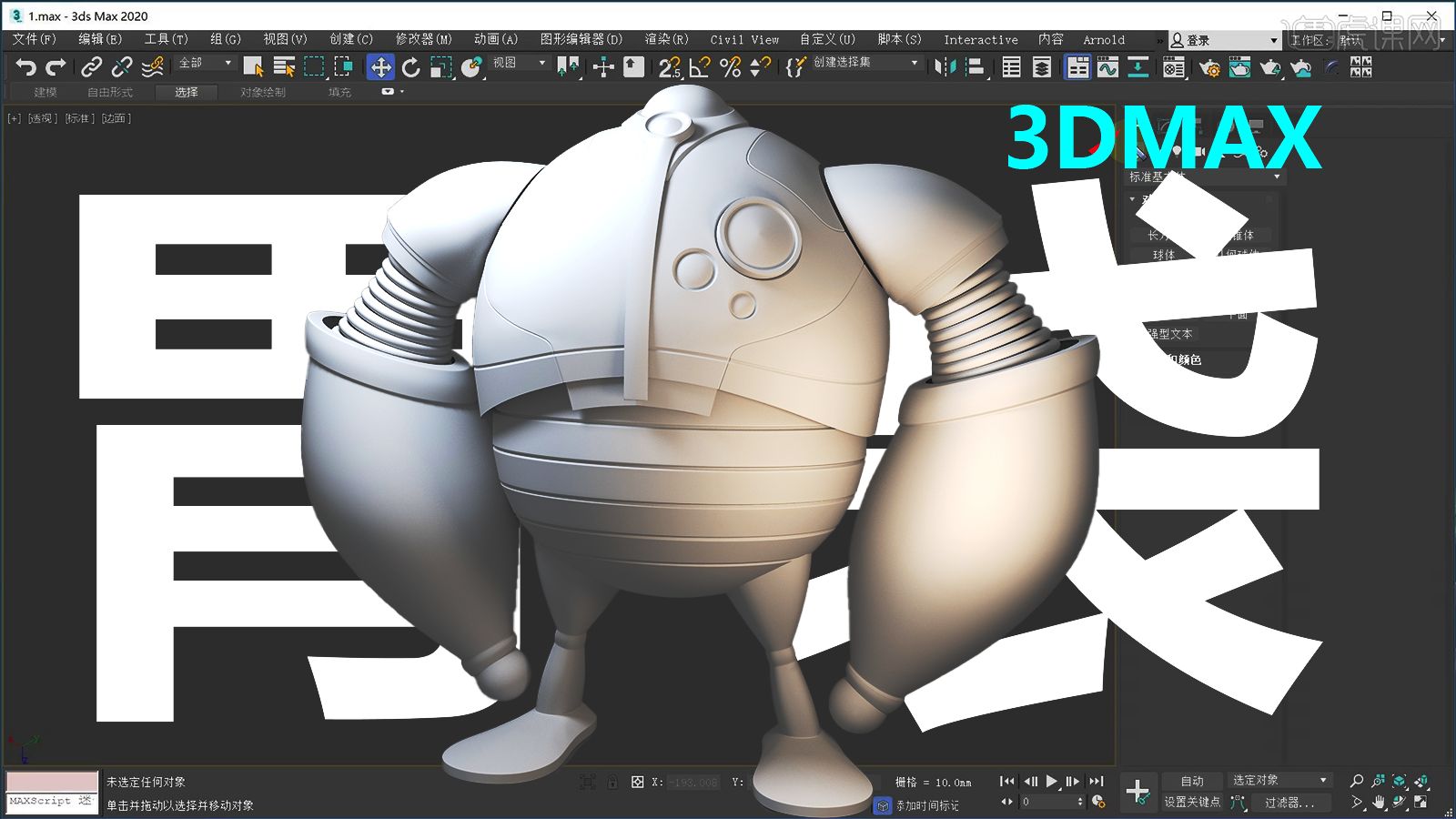Switch to the 建模 ribbon tab
Screen dimensions: 1456x819
[x=44, y=92]
